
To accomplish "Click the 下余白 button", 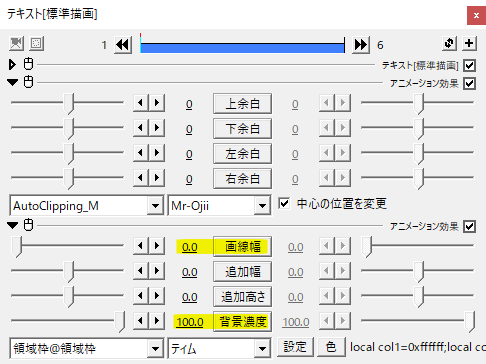I will pos(242,129).
